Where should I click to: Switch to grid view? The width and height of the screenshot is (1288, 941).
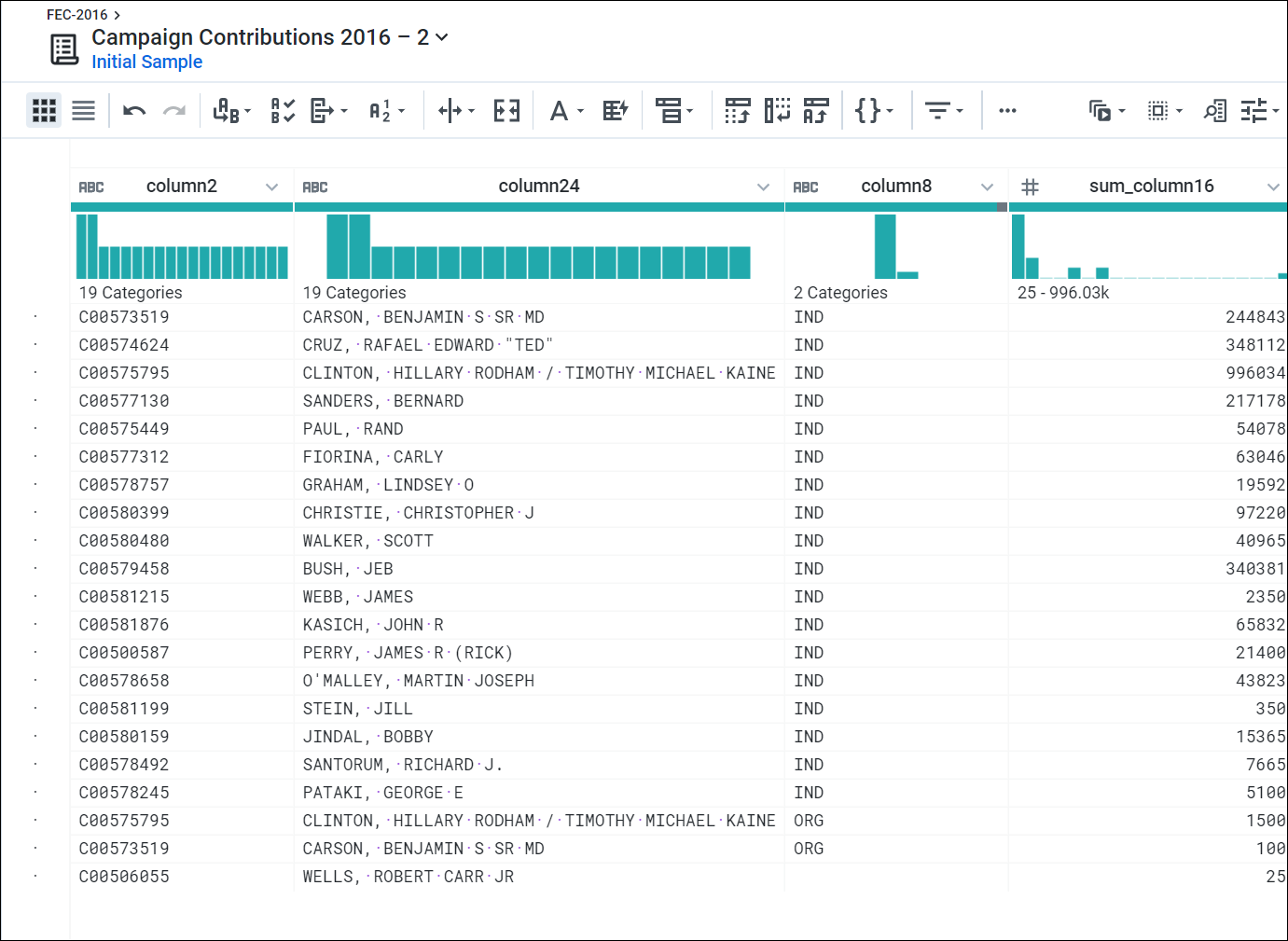click(x=44, y=111)
